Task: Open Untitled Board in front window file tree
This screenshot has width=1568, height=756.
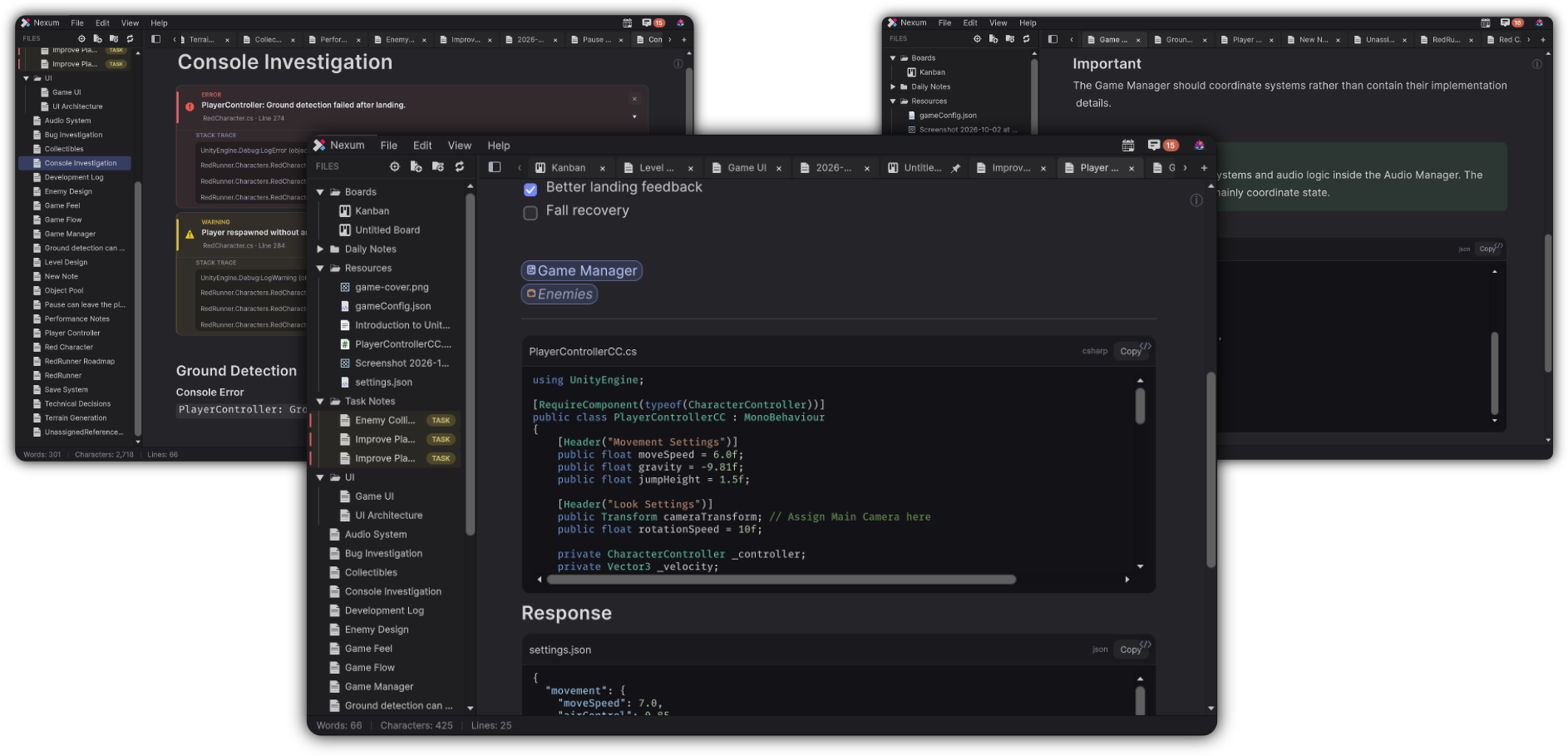Action: point(387,230)
